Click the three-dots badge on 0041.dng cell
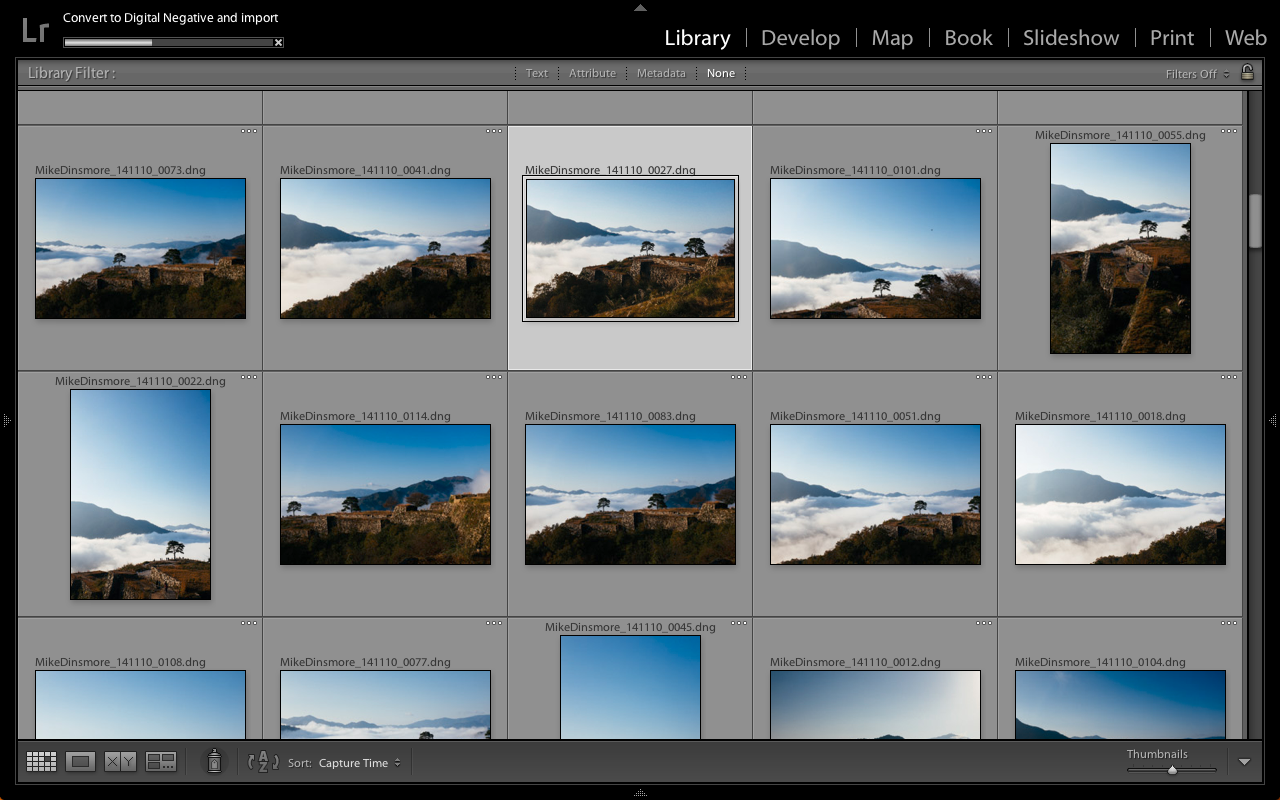1280x800 pixels. (x=494, y=131)
